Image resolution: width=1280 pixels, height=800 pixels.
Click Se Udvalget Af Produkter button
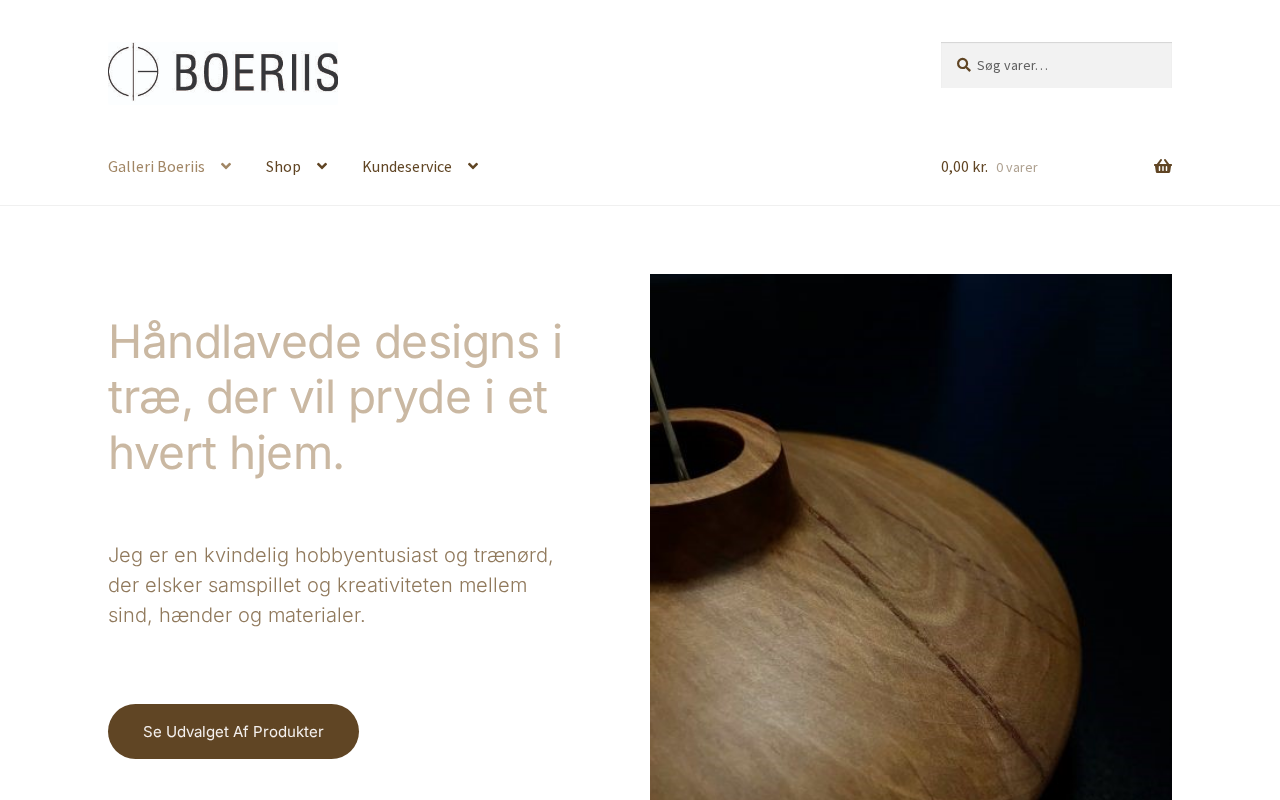233,731
